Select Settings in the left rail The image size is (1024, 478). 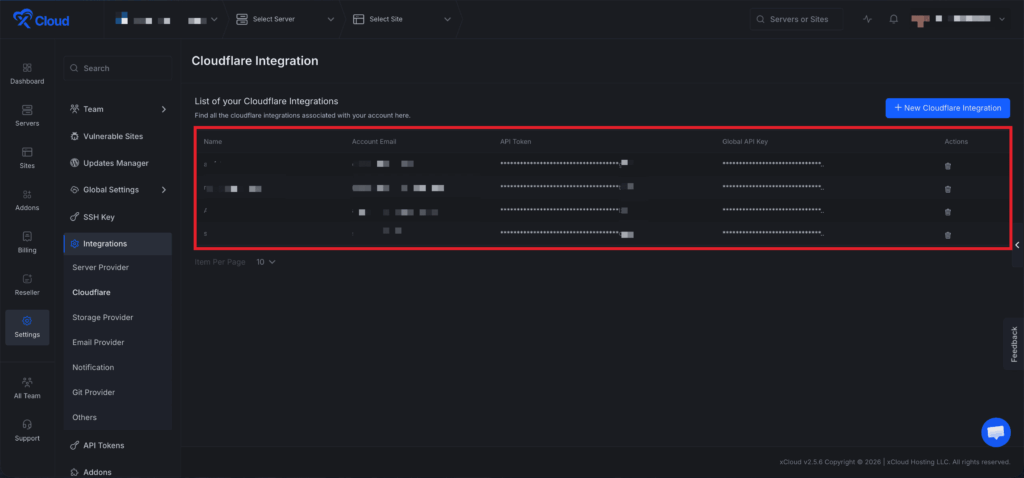(x=27, y=327)
